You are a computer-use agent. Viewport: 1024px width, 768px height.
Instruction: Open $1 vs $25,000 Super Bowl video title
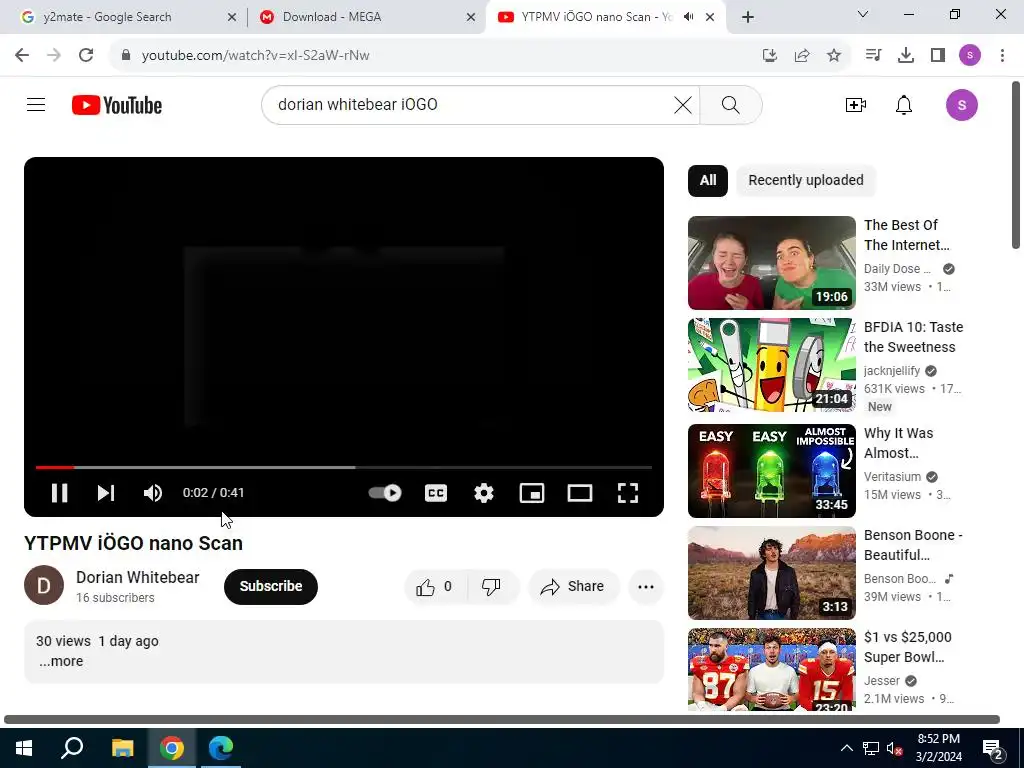[907, 647]
